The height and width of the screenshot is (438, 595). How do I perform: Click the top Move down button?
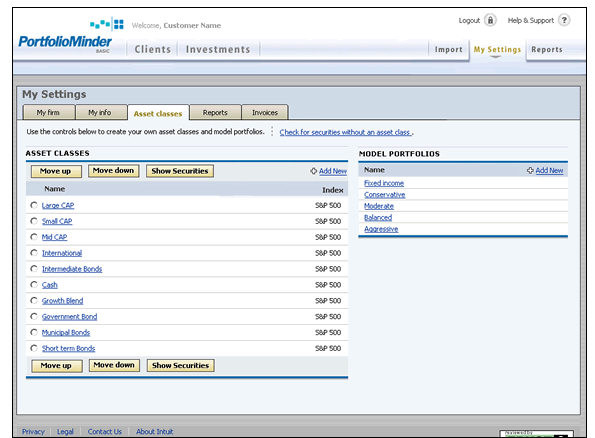point(113,171)
